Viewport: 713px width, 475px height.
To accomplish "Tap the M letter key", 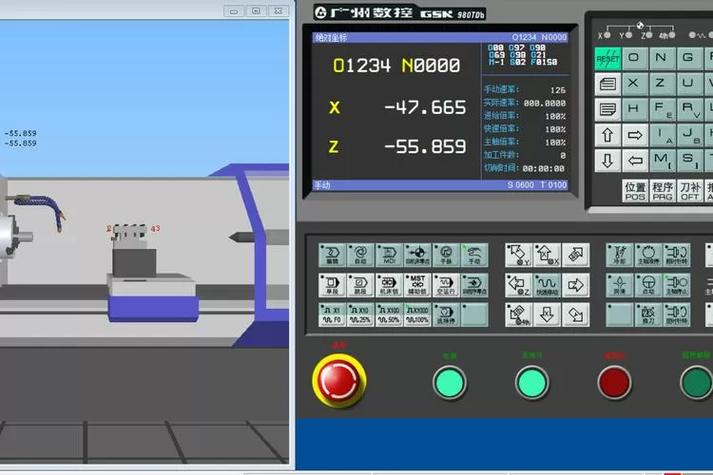I will coord(662,161).
